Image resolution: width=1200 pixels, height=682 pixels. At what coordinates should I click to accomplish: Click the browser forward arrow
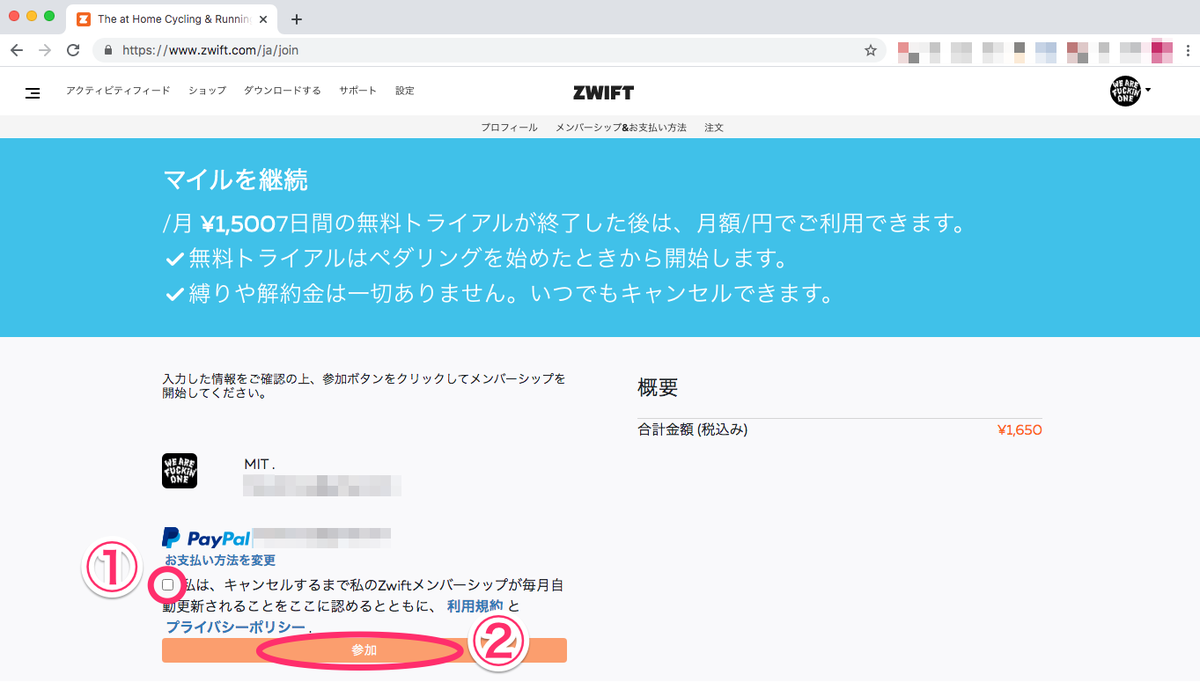(x=44, y=49)
